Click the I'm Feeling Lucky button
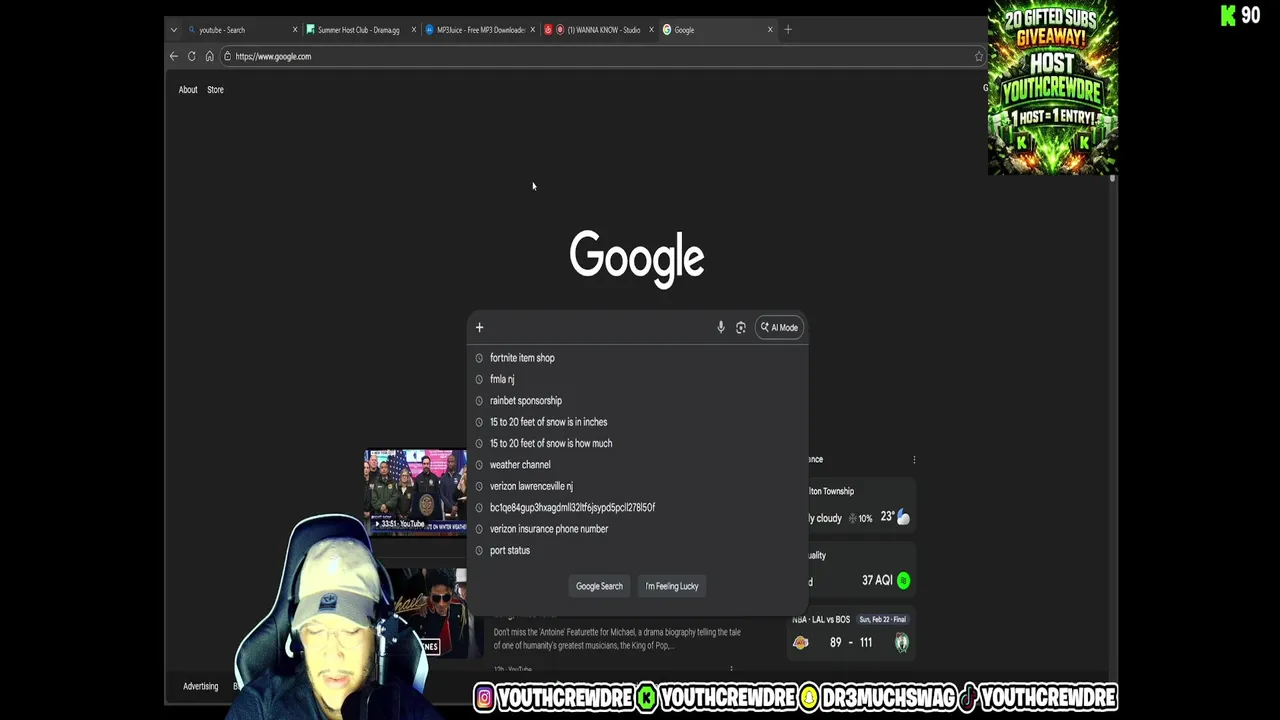The width and height of the screenshot is (1280, 720). [x=672, y=586]
